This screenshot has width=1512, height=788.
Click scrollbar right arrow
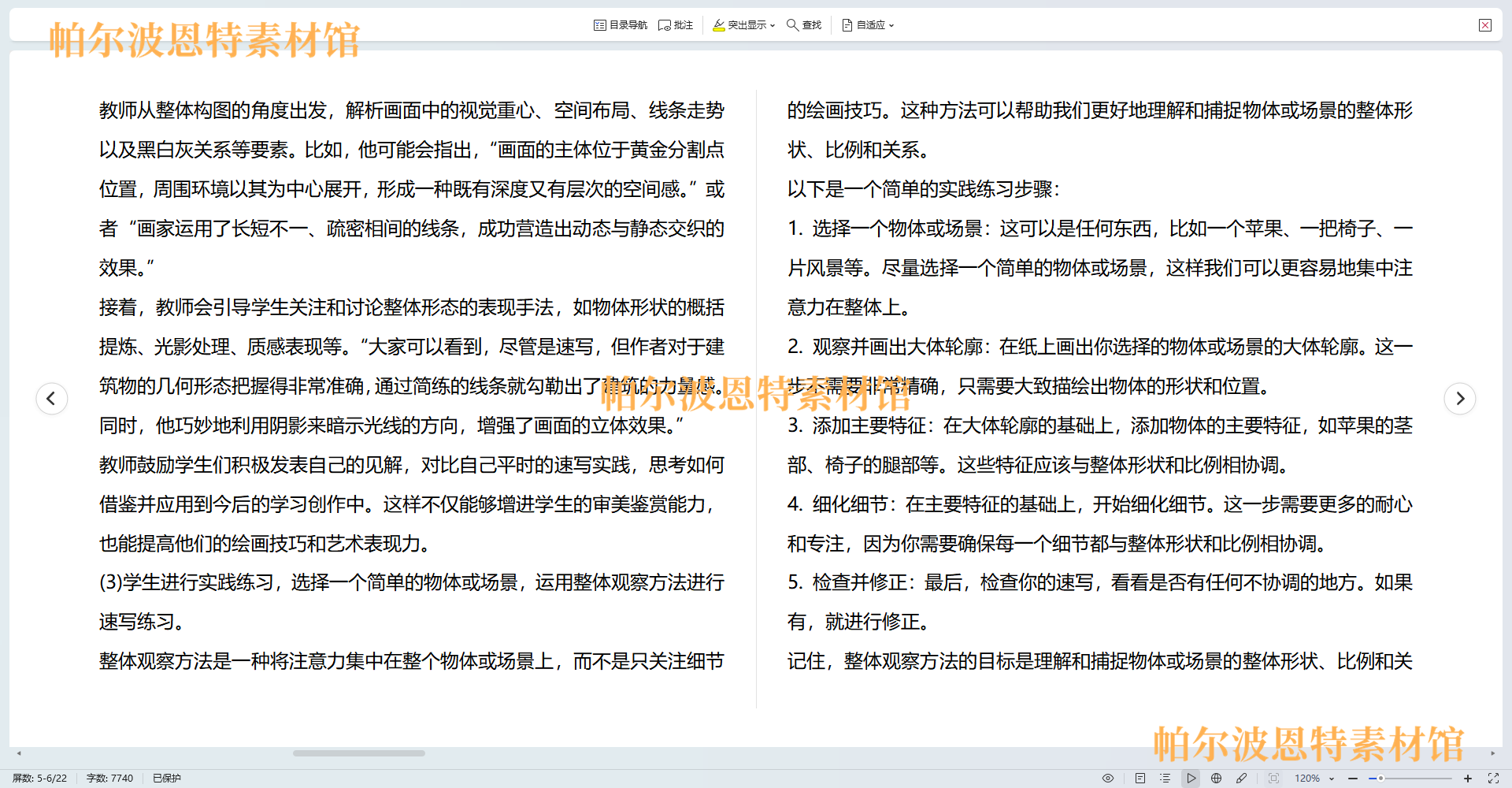(x=1493, y=753)
